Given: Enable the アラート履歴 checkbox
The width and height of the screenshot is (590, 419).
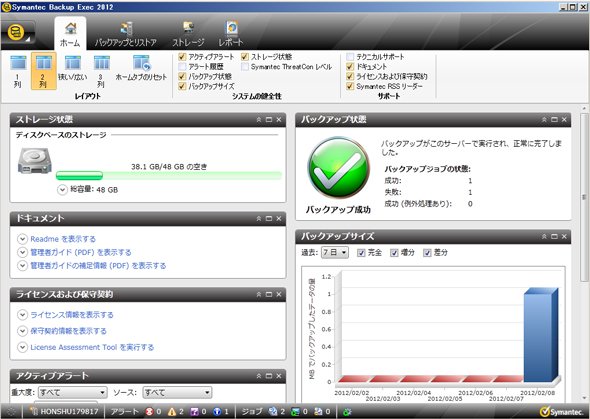Looking at the screenshot, I should point(182,67).
